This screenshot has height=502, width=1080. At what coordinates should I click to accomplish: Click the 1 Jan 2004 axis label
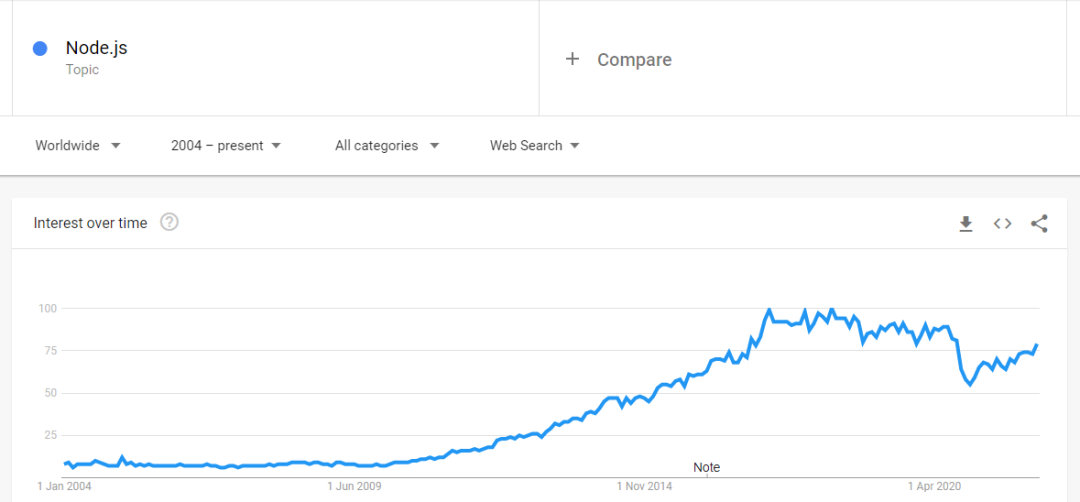pos(65,487)
